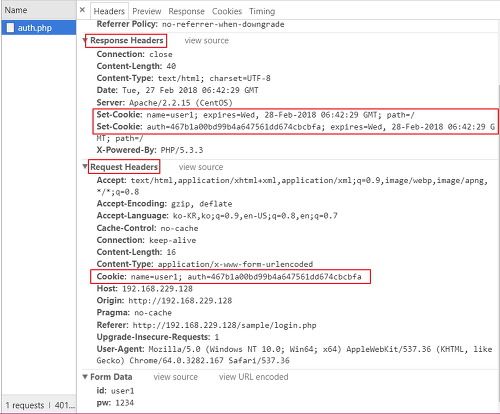Select the auth.php file icon
The image size is (500, 414).
[10, 28]
